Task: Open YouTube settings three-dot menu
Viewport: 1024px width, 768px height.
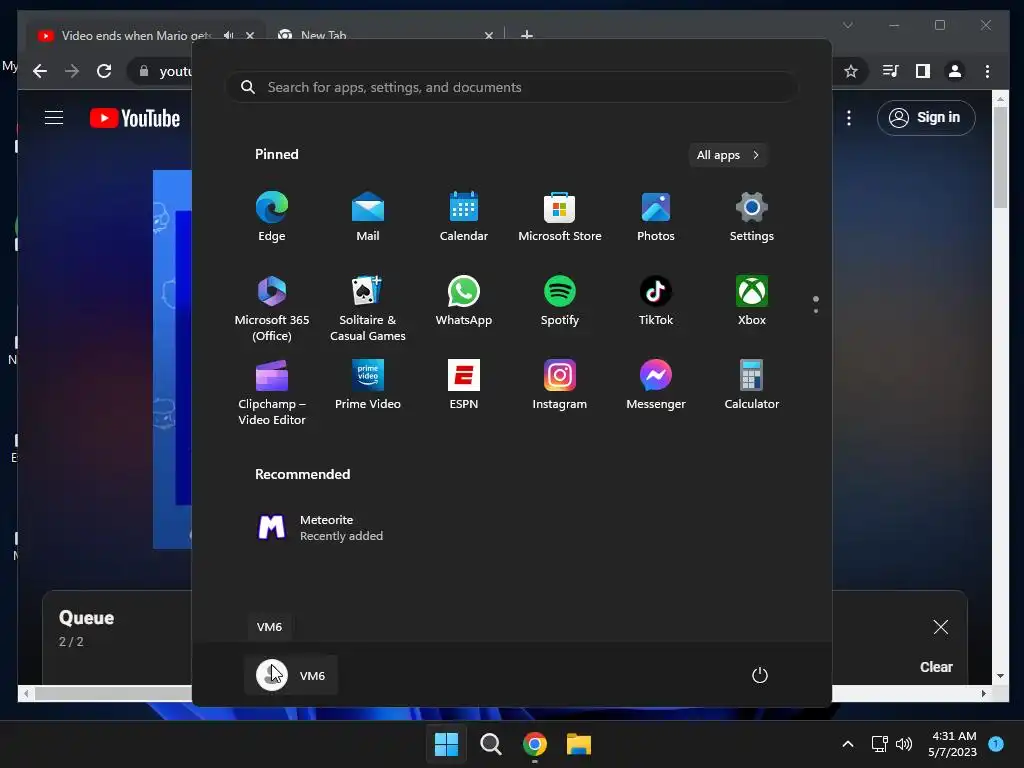Action: 848,118
